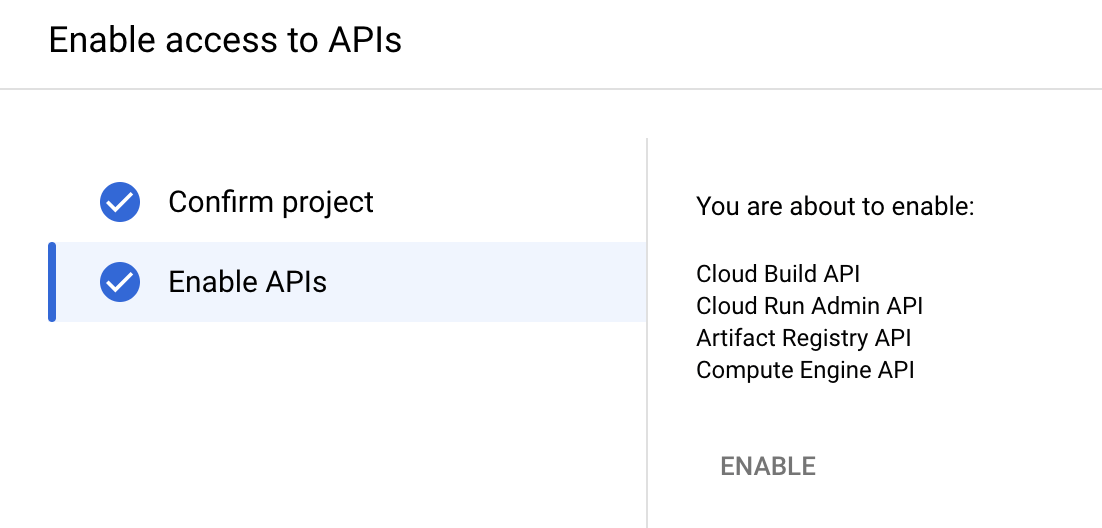The image size is (1102, 528).
Task: Click the Confirm project blue checkmark icon
Action: pos(120,202)
